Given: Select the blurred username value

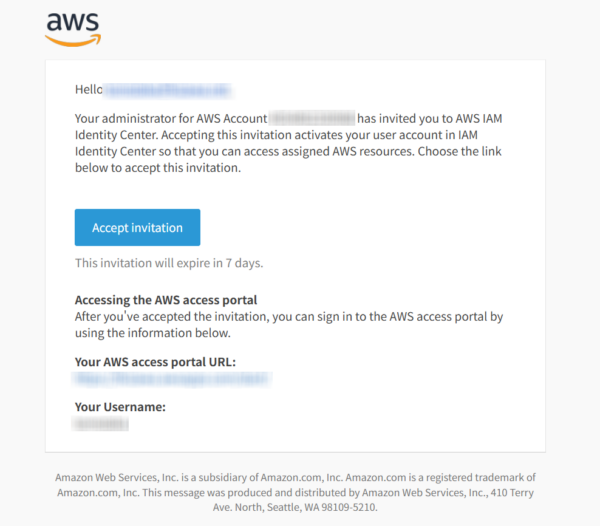Looking at the screenshot, I should (x=100, y=423).
